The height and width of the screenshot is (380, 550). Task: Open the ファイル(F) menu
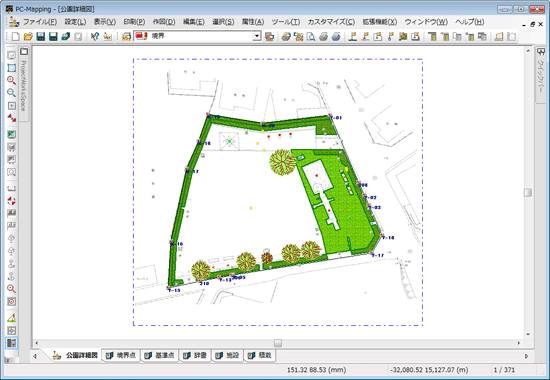(40, 22)
